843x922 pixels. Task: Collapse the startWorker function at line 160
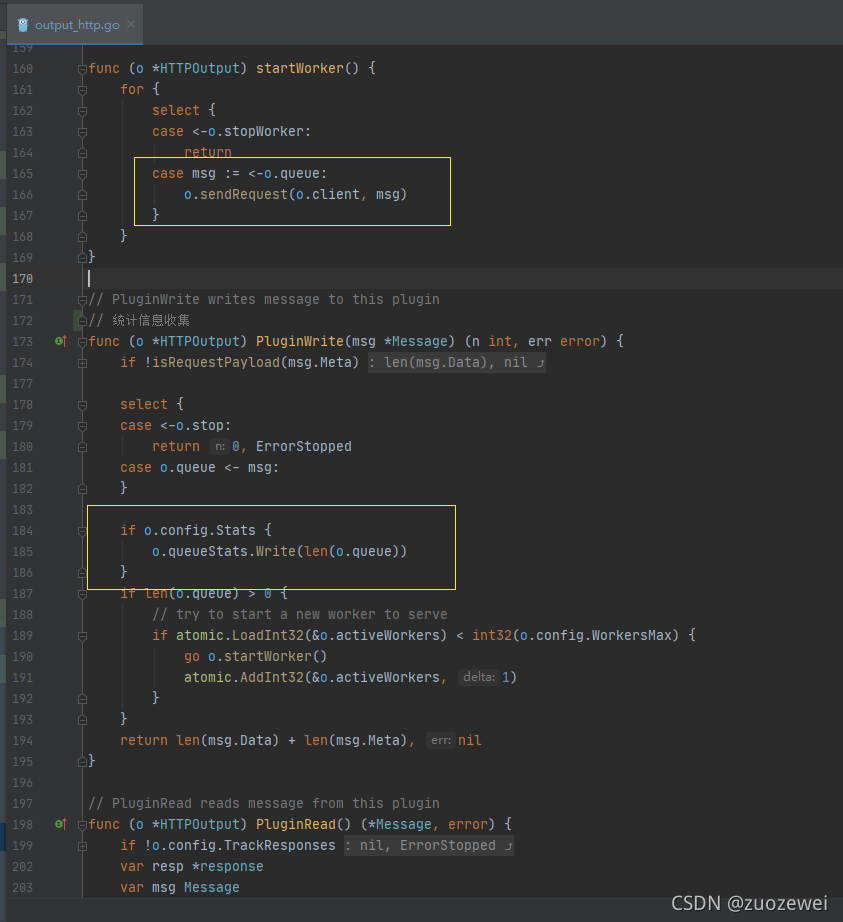pos(82,69)
